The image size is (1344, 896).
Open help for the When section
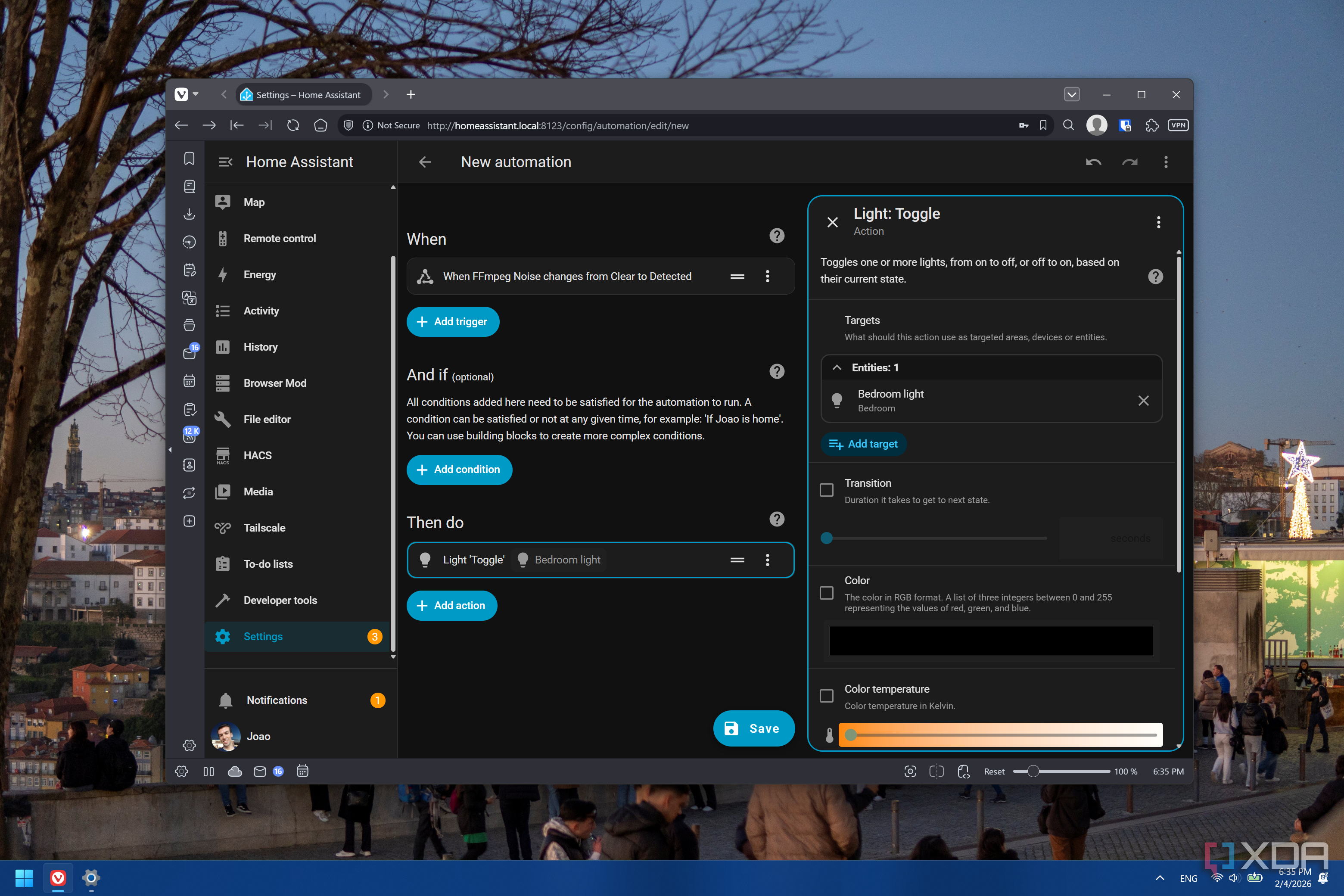[777, 236]
